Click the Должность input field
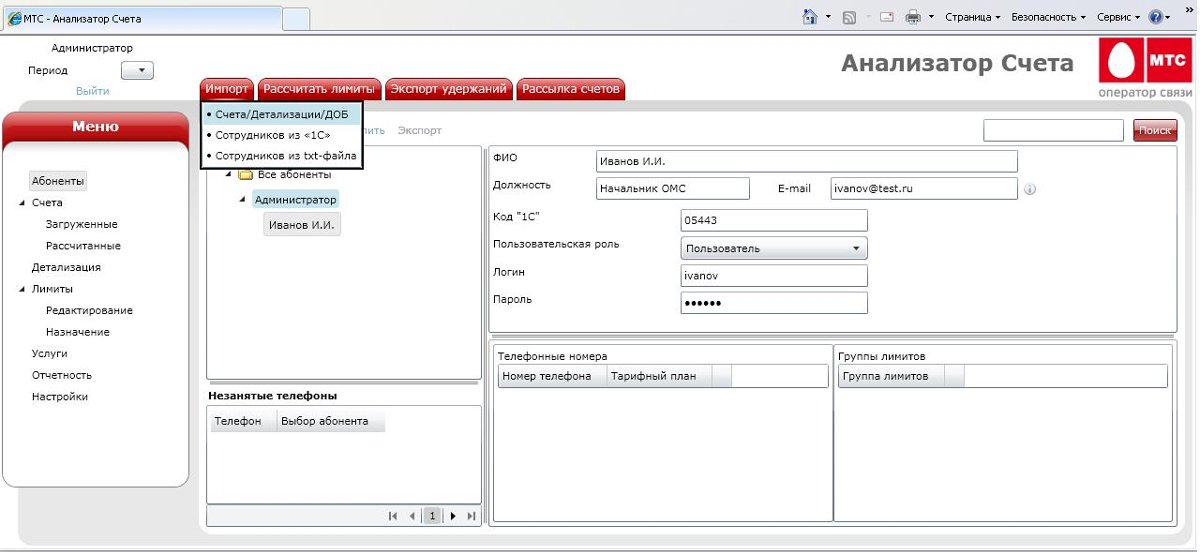The width and height of the screenshot is (1200, 552). (672, 188)
